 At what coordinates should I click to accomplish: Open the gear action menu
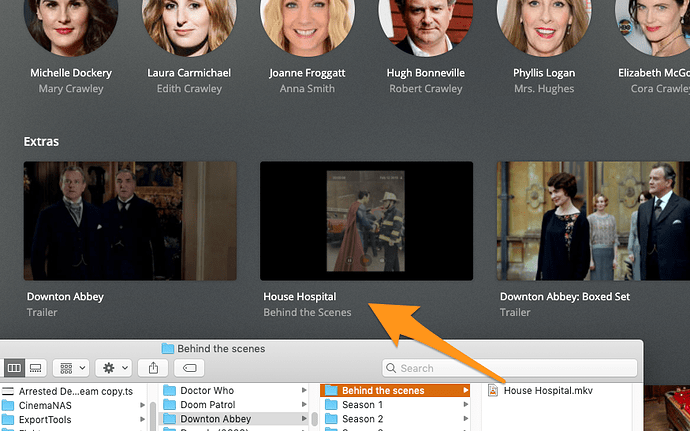[x=114, y=368]
